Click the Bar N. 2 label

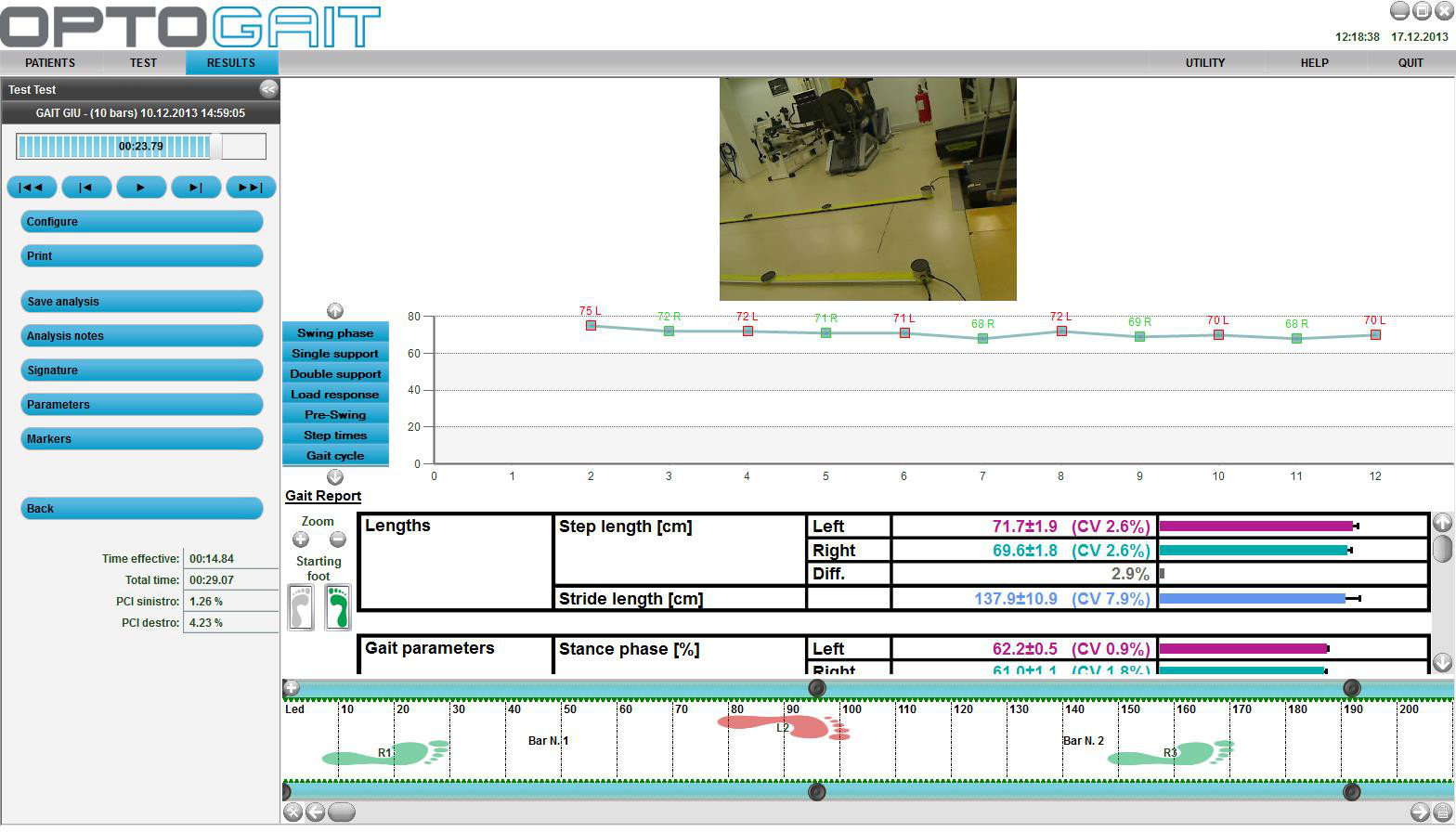click(x=1084, y=741)
